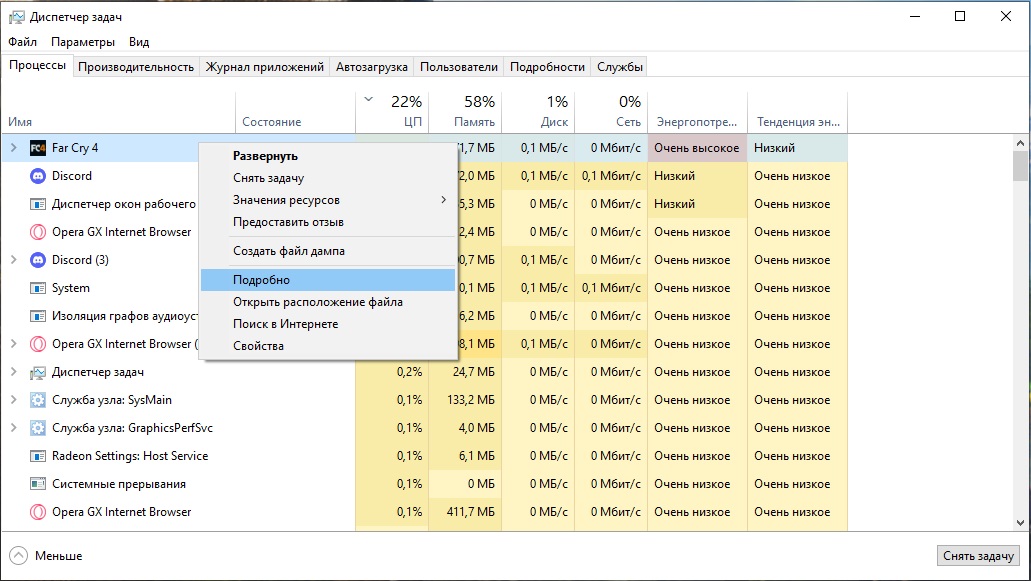Click the Opera GX icon in the bottom row
The image size is (1031, 581).
38,512
